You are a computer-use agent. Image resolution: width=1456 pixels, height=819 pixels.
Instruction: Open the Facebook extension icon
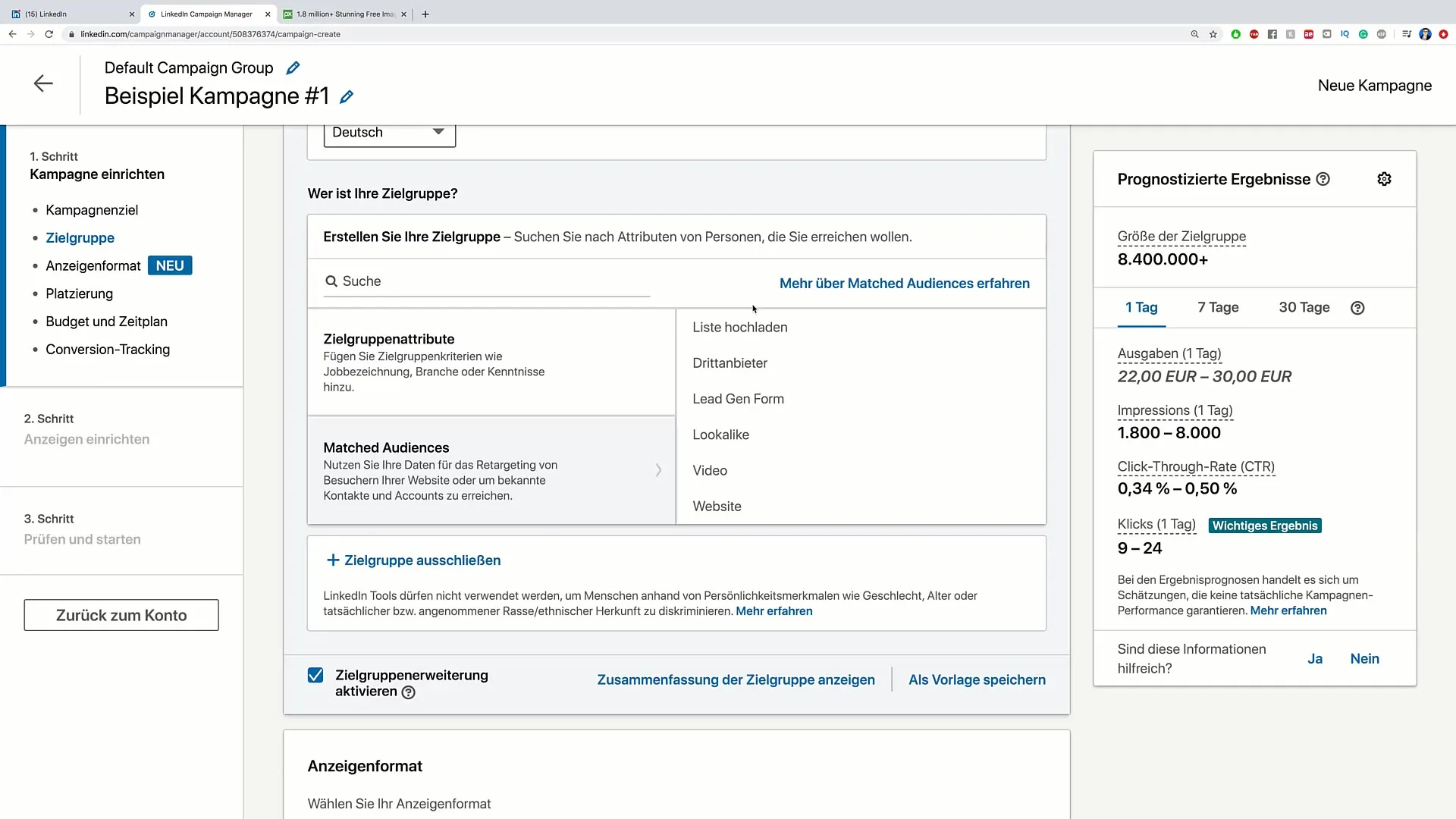click(x=1272, y=34)
